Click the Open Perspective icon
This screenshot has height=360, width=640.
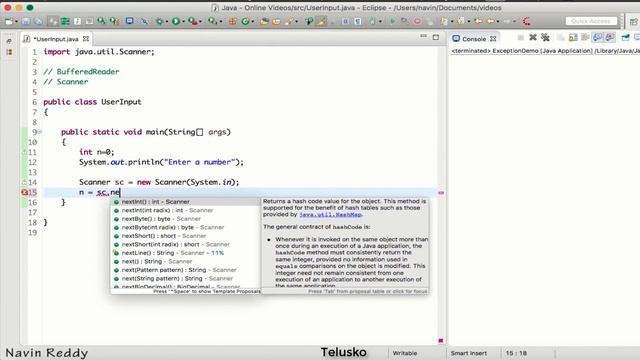click(633, 21)
